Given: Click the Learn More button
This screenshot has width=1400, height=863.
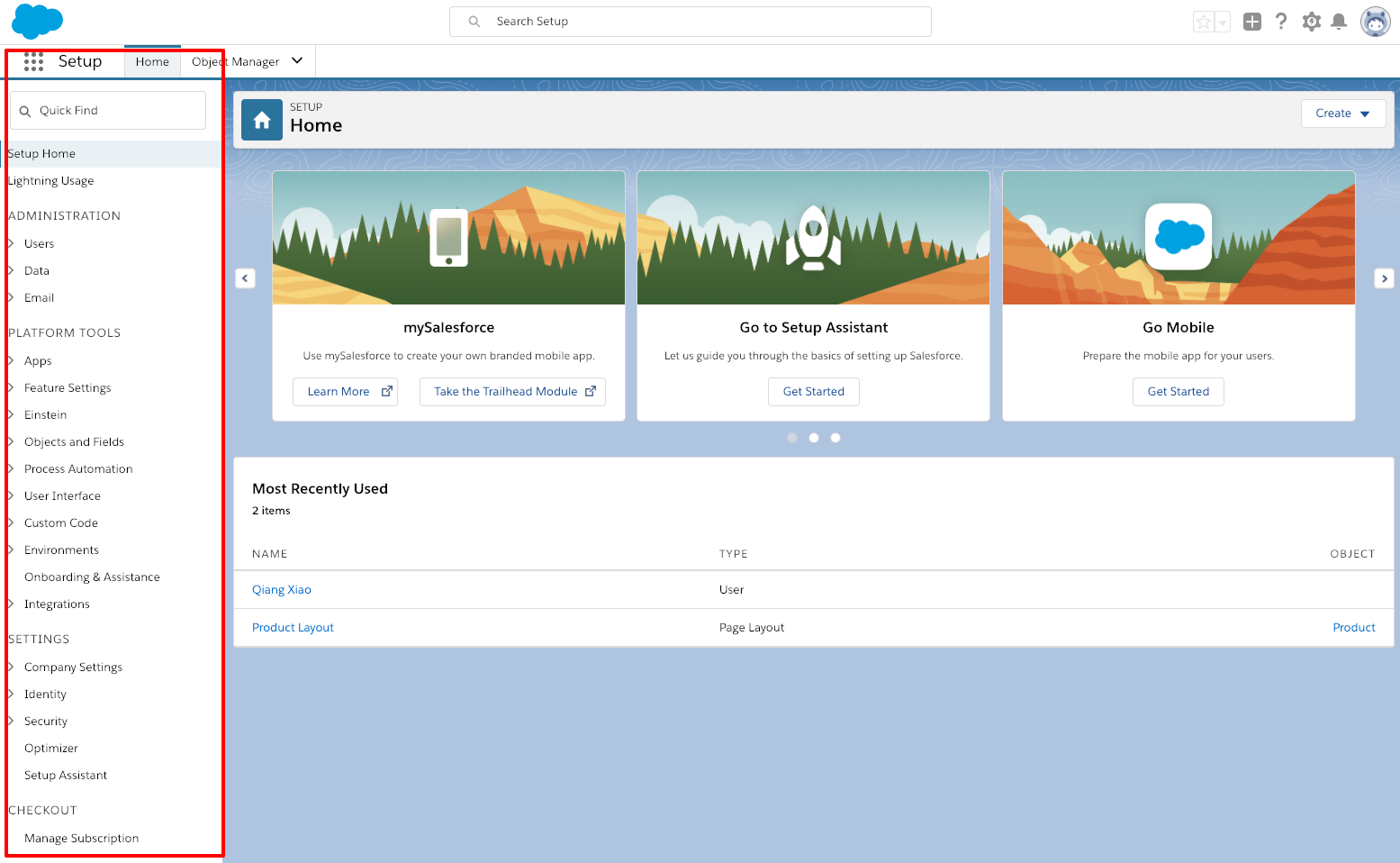Looking at the screenshot, I should click(346, 392).
